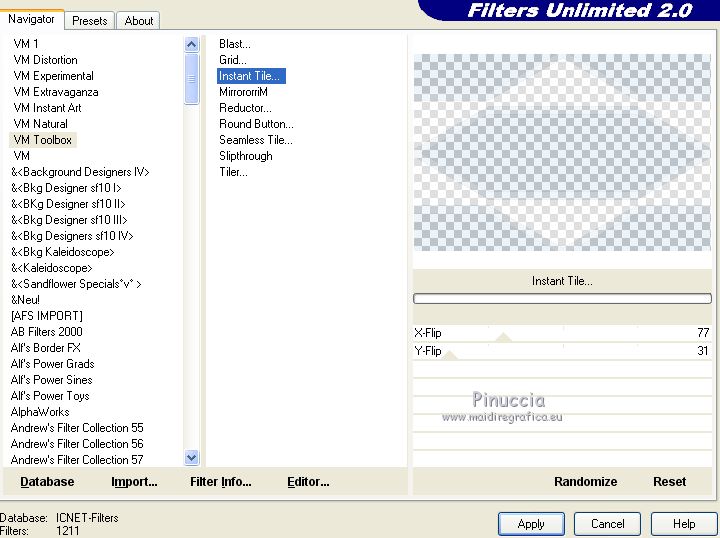
Task: Select Alf's Power Sines category
Action: click(x=51, y=380)
